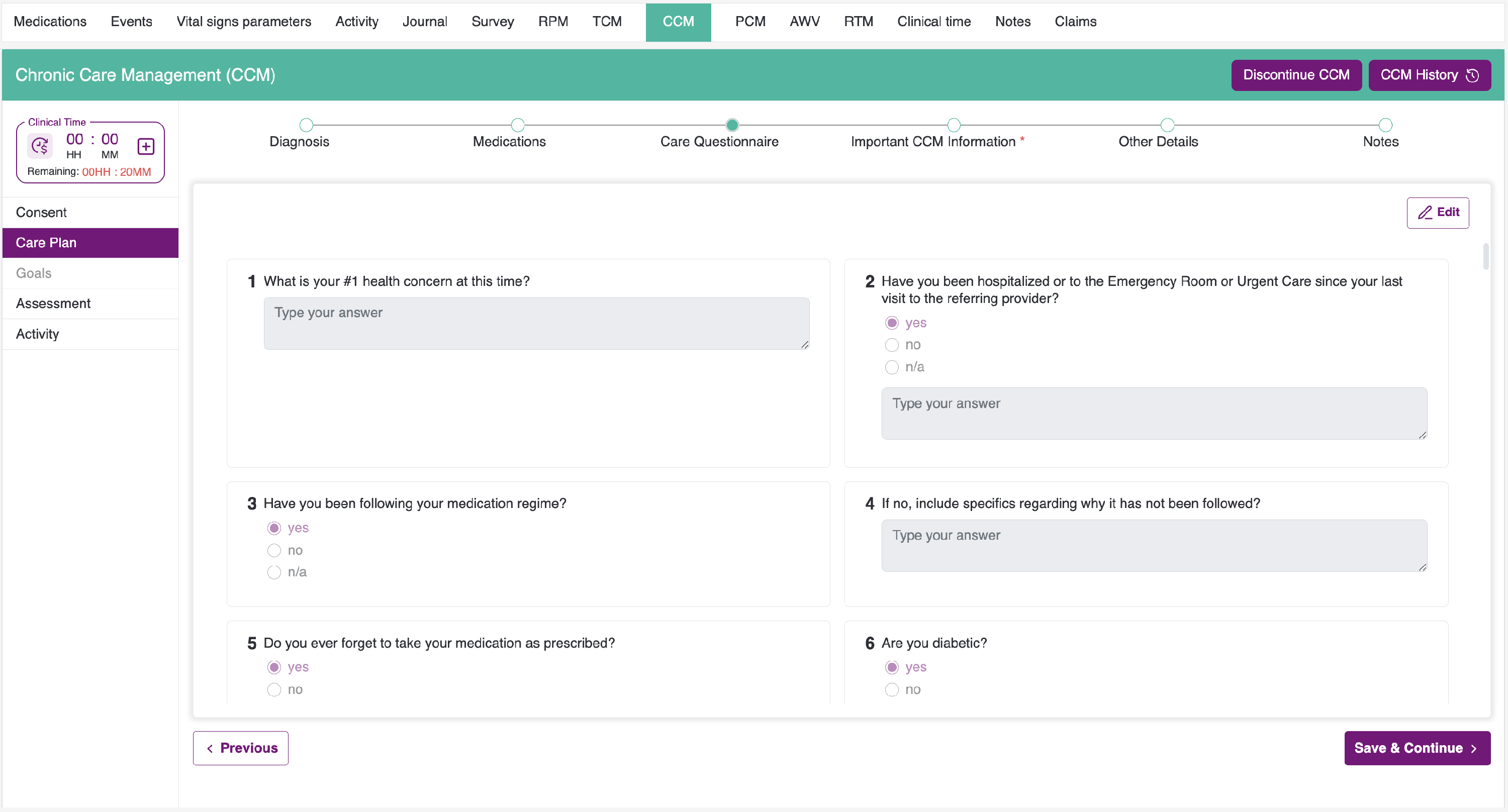Go back with the Previous chevron button
The height and width of the screenshot is (812, 1508).
(241, 748)
